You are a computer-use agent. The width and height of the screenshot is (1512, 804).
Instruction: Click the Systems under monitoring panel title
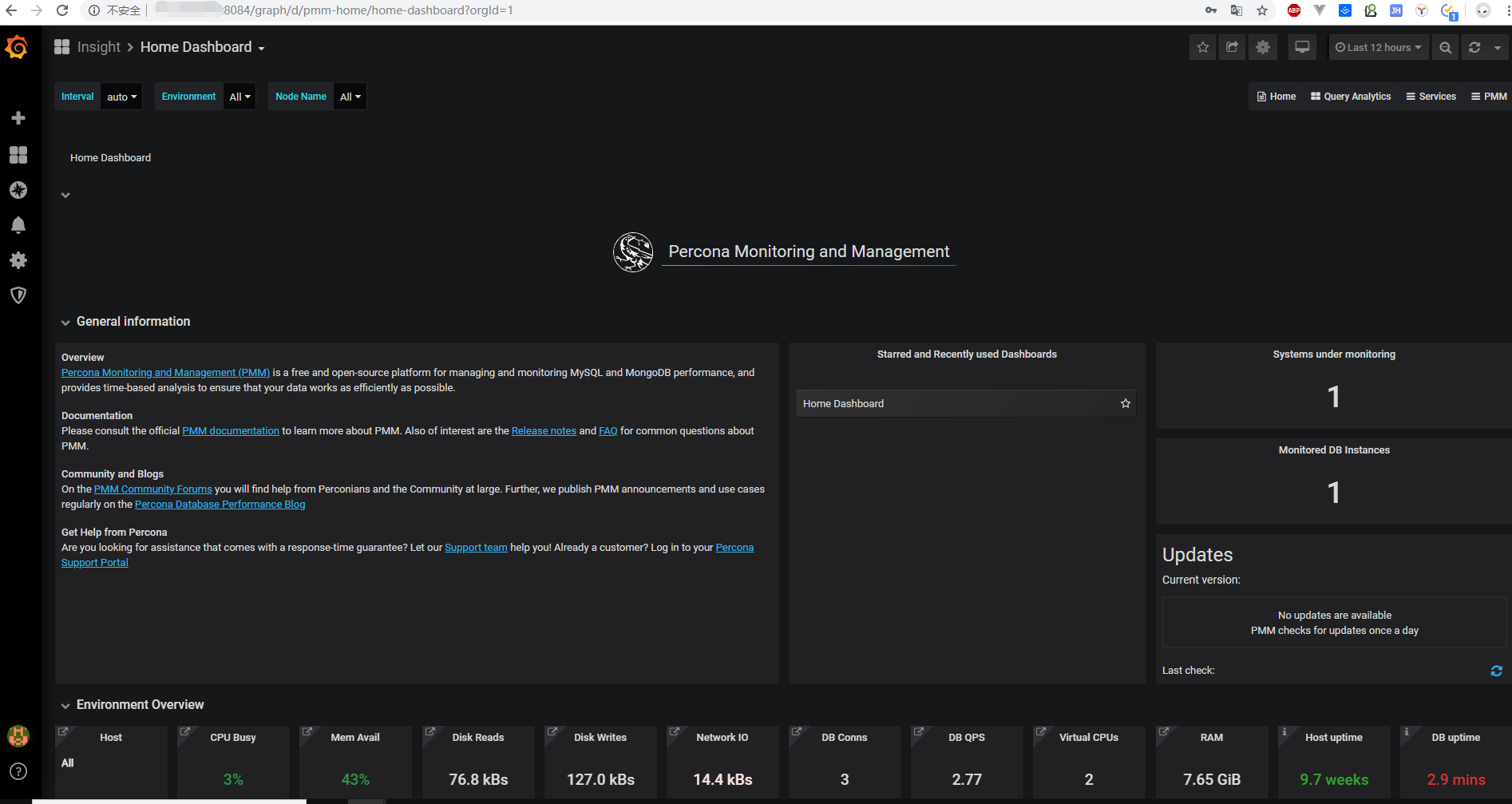(x=1334, y=354)
